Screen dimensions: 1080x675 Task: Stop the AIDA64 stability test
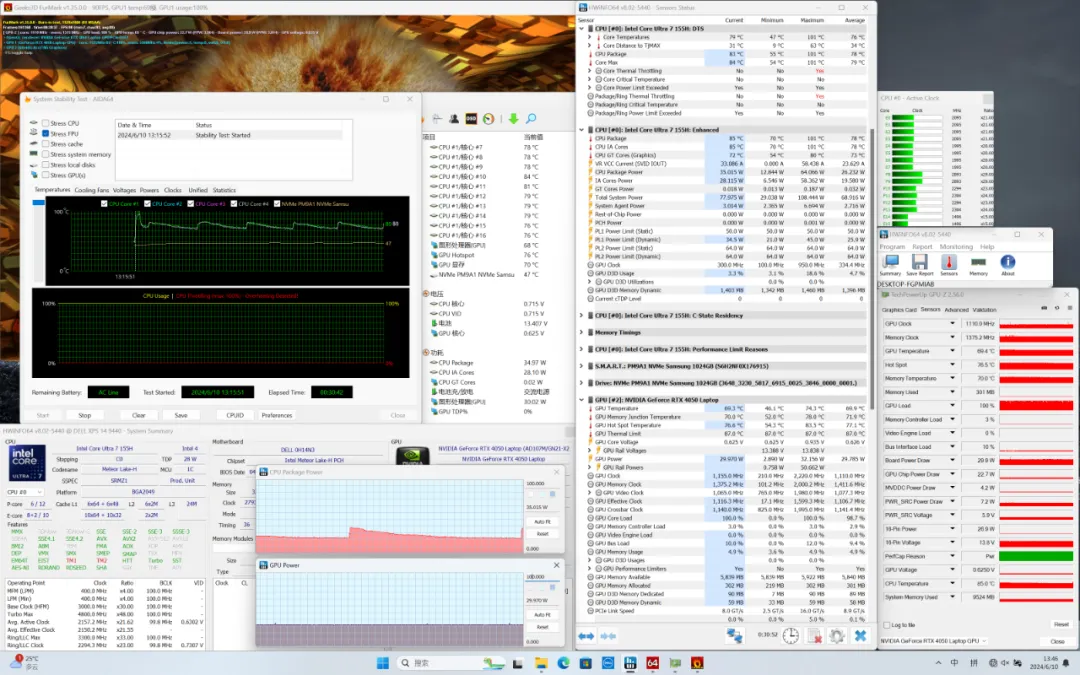(x=85, y=415)
